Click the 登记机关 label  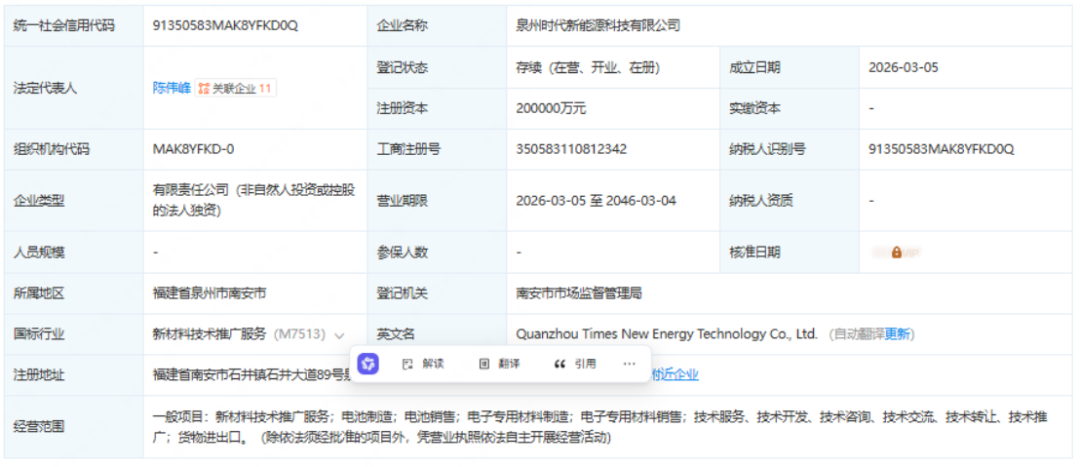402,293
